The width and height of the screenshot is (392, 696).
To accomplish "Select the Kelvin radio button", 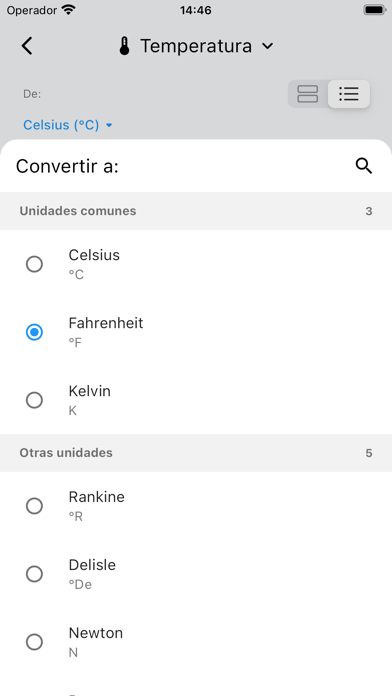I will [x=34, y=400].
